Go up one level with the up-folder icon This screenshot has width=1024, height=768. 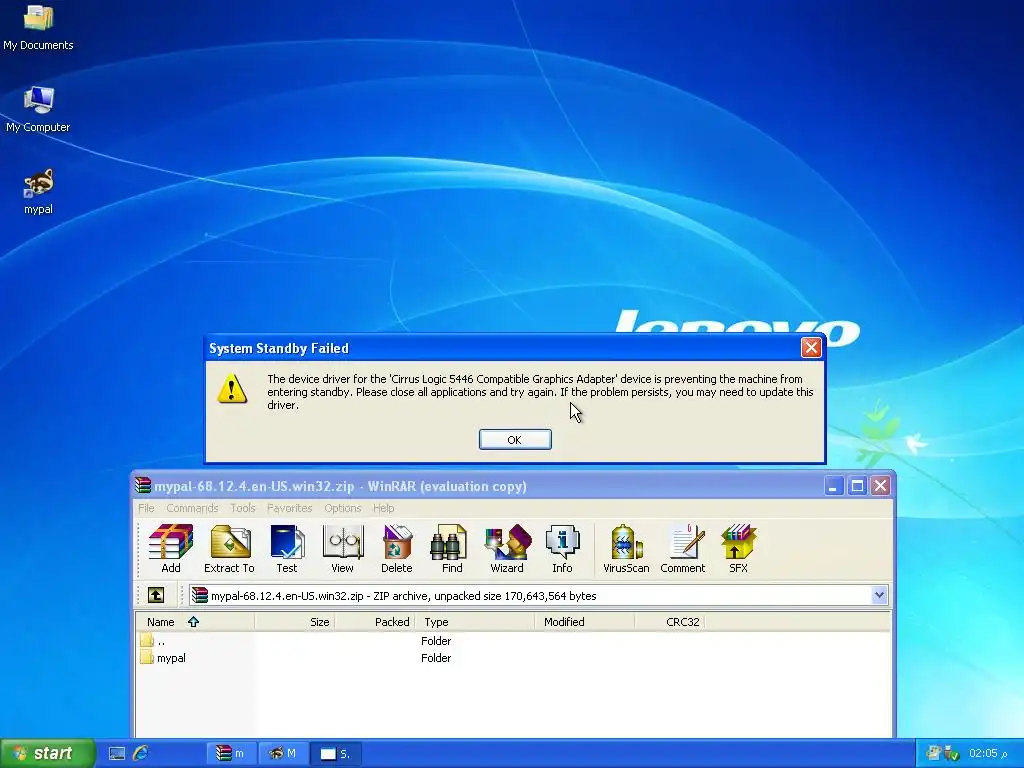156,595
